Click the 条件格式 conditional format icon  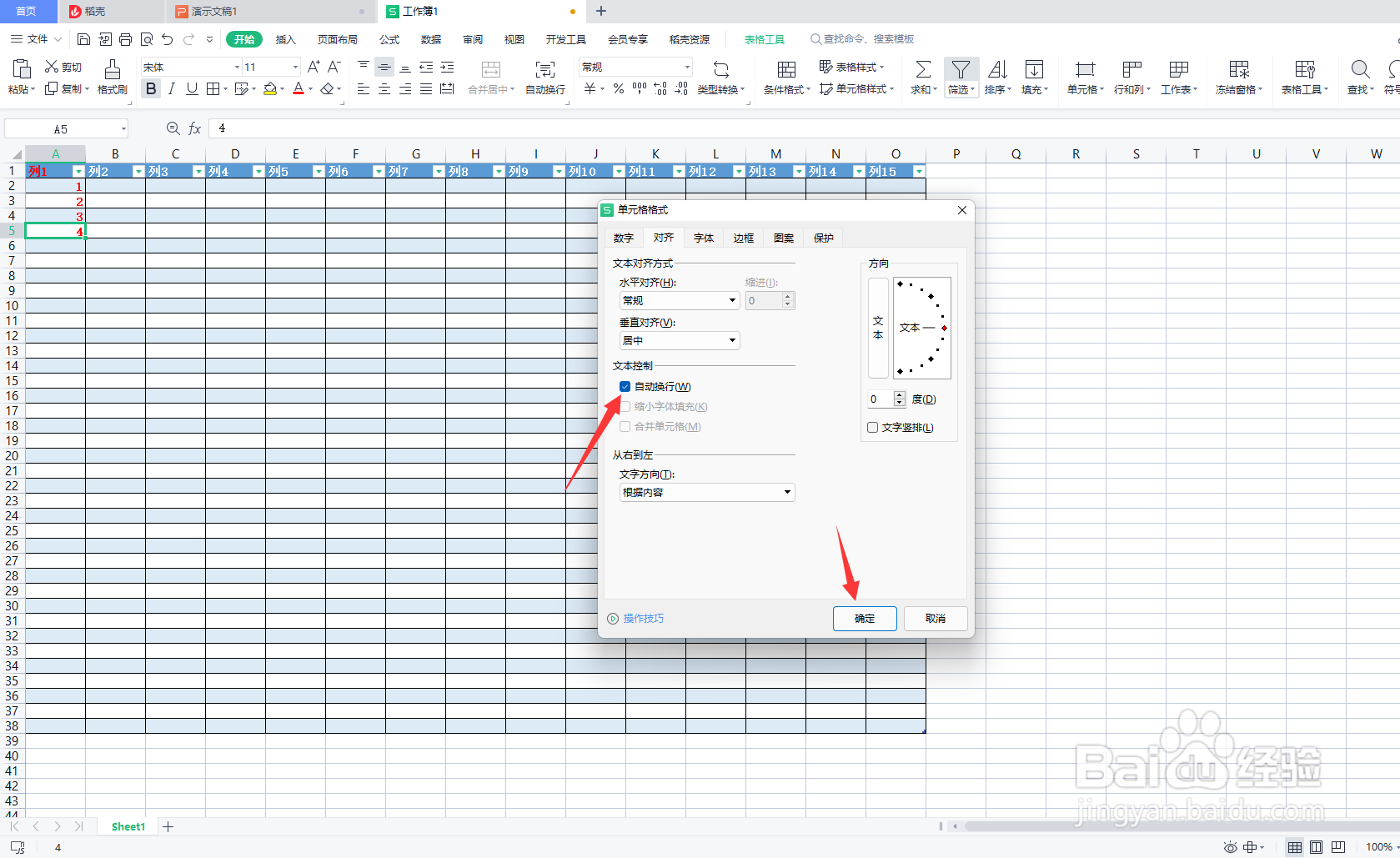click(786, 69)
